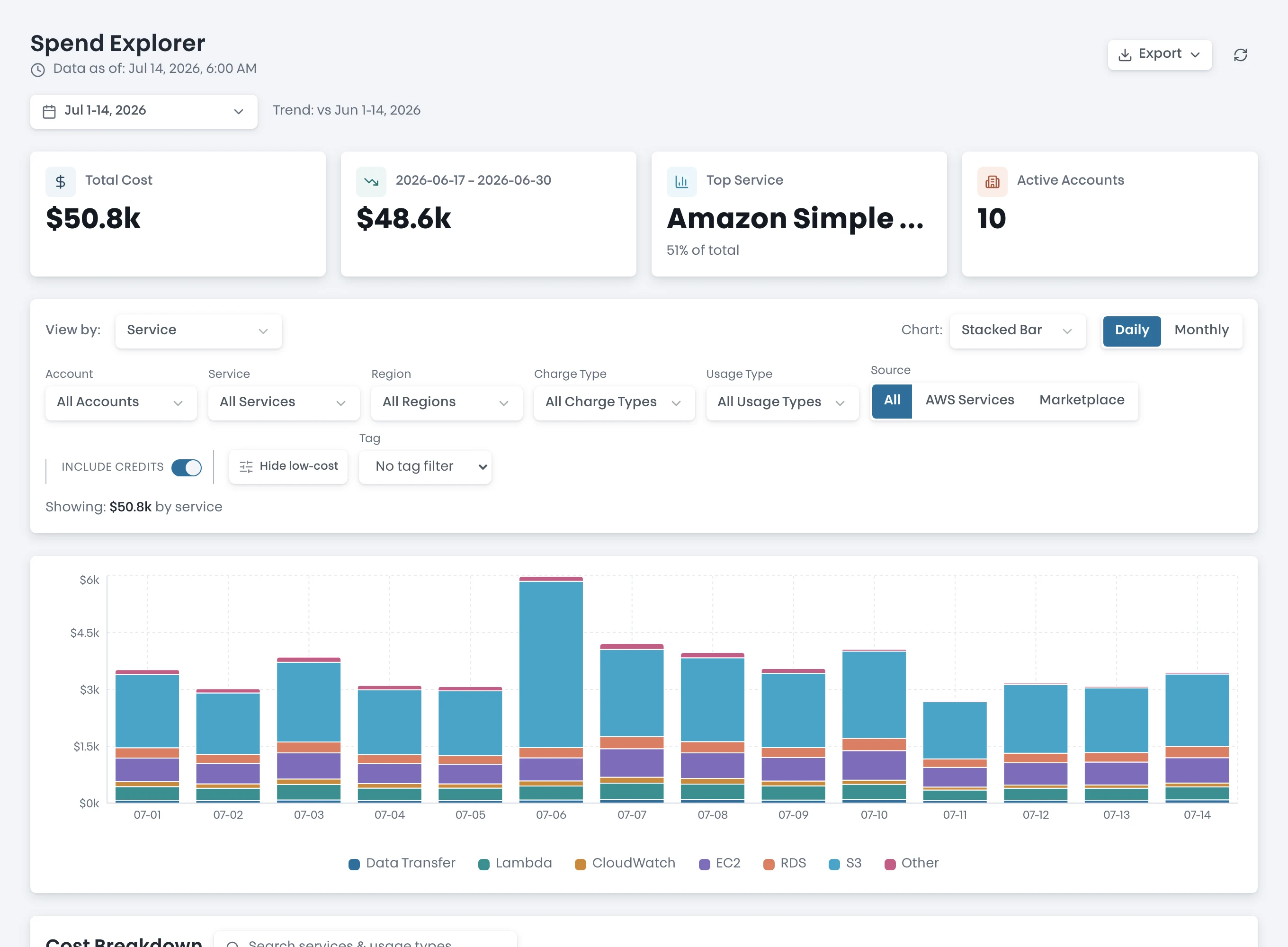Click the Active Accounts building icon
This screenshot has width=1288, height=947.
click(992, 182)
